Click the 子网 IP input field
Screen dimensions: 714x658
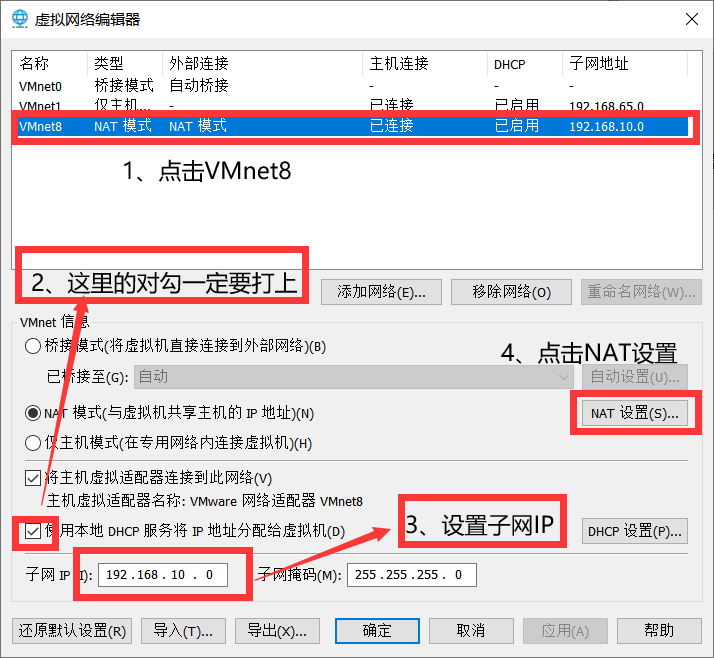coord(163,575)
